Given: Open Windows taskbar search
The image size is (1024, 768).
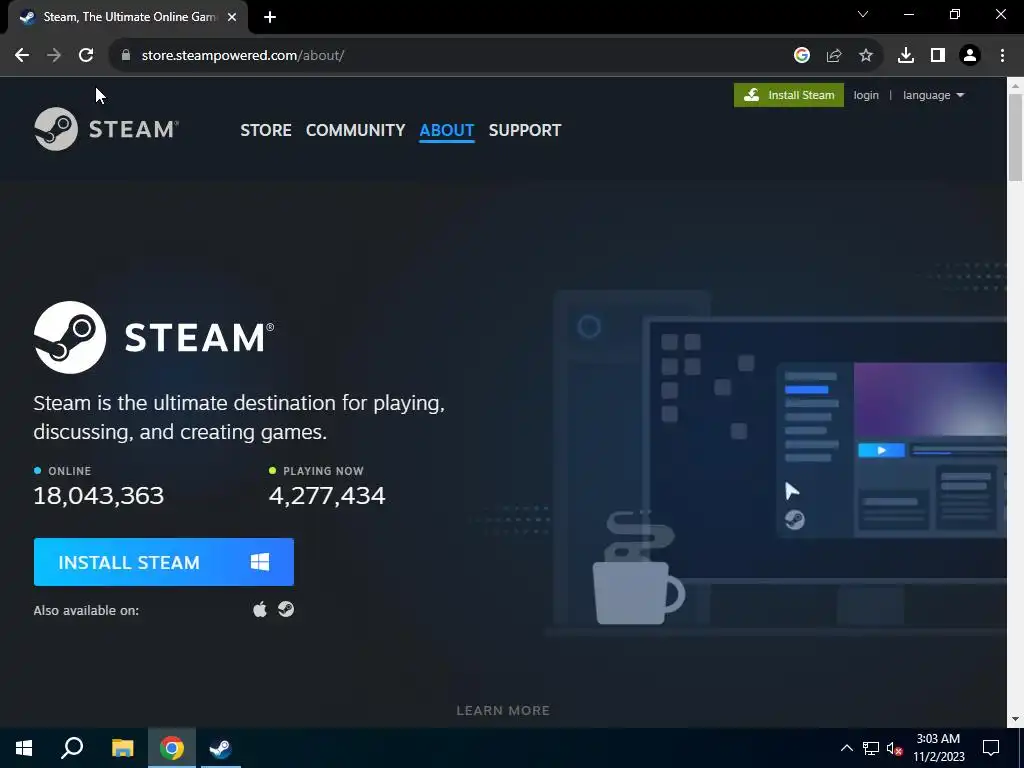Looking at the screenshot, I should pyautogui.click(x=72, y=748).
